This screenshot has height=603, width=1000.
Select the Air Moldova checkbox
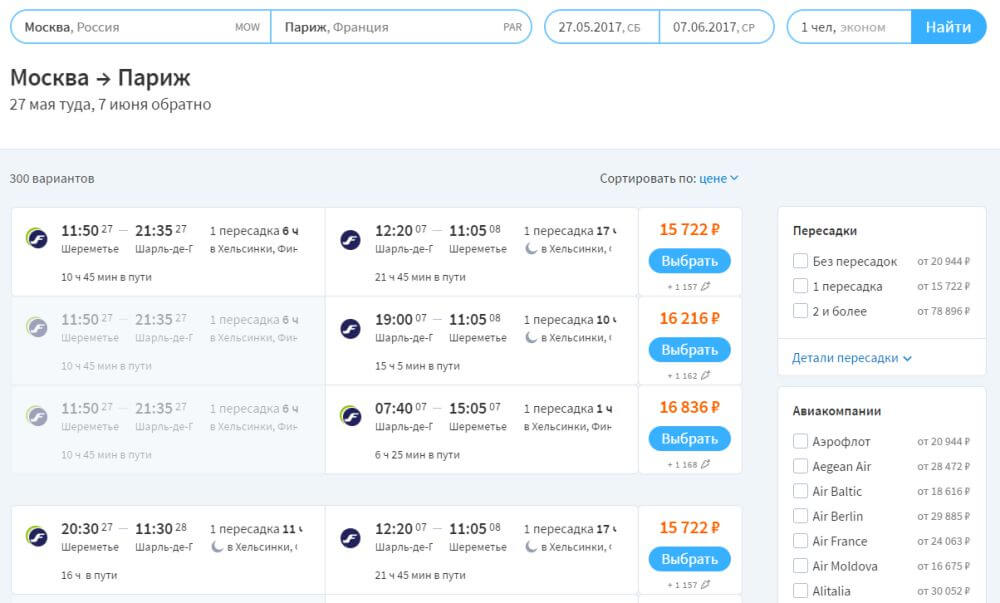point(800,565)
